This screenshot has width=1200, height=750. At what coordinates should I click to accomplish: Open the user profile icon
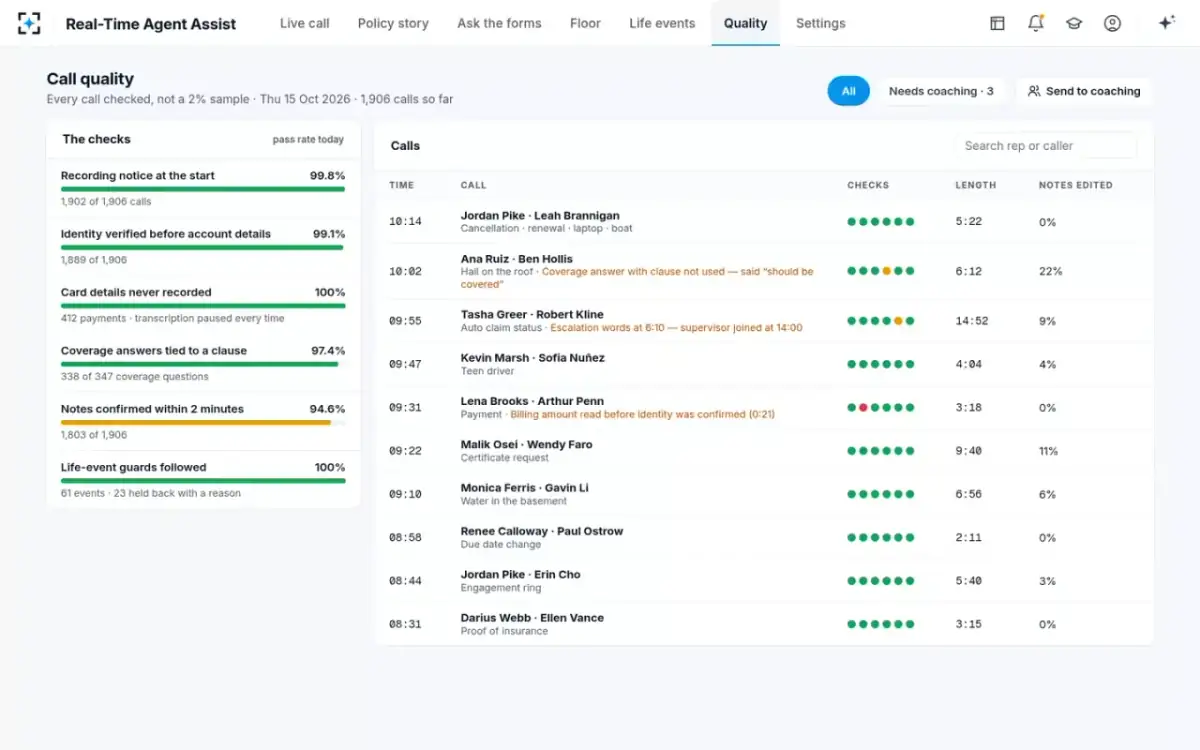click(x=1112, y=23)
